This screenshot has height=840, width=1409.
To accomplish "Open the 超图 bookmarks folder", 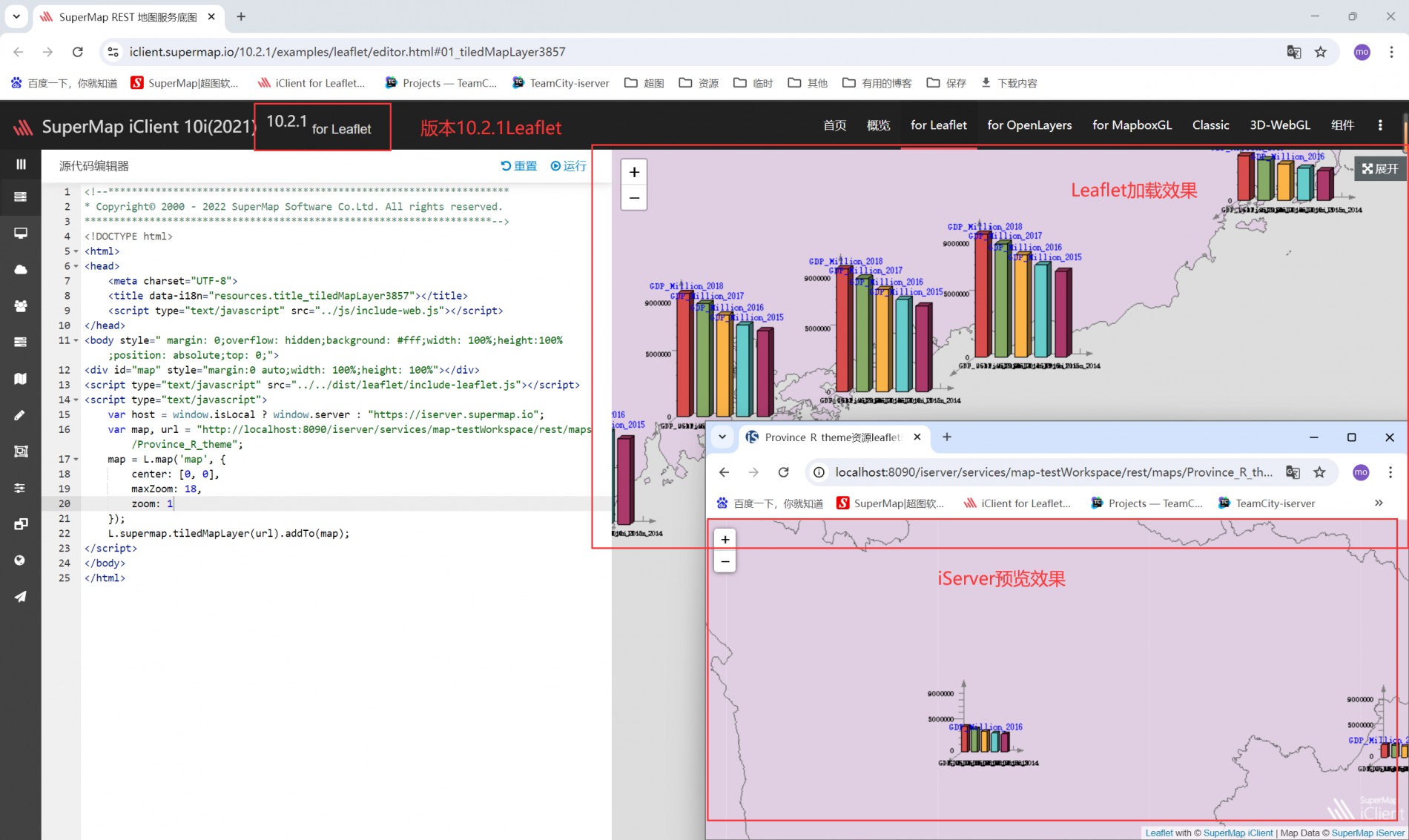I will 644,83.
